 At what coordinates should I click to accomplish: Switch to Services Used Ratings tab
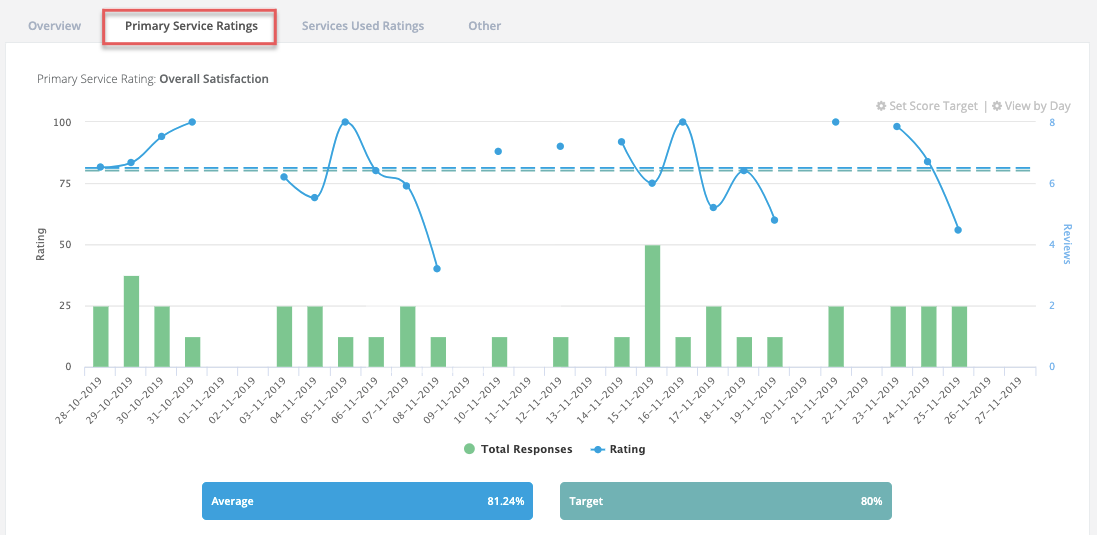point(363,26)
